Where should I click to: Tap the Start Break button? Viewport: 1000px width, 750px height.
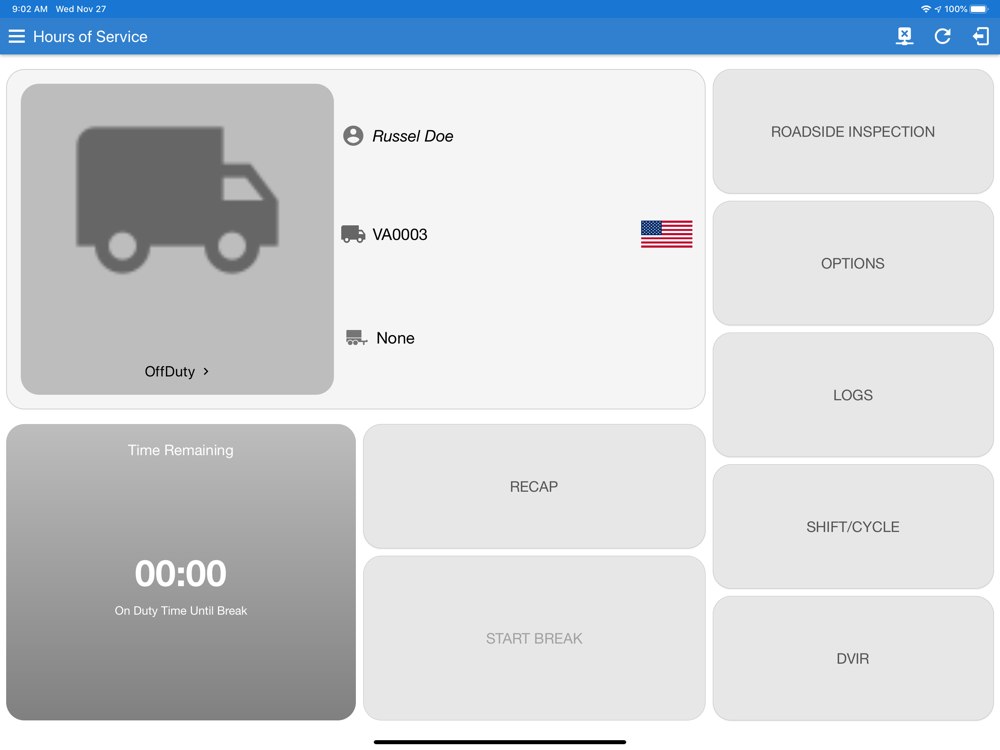click(534, 638)
